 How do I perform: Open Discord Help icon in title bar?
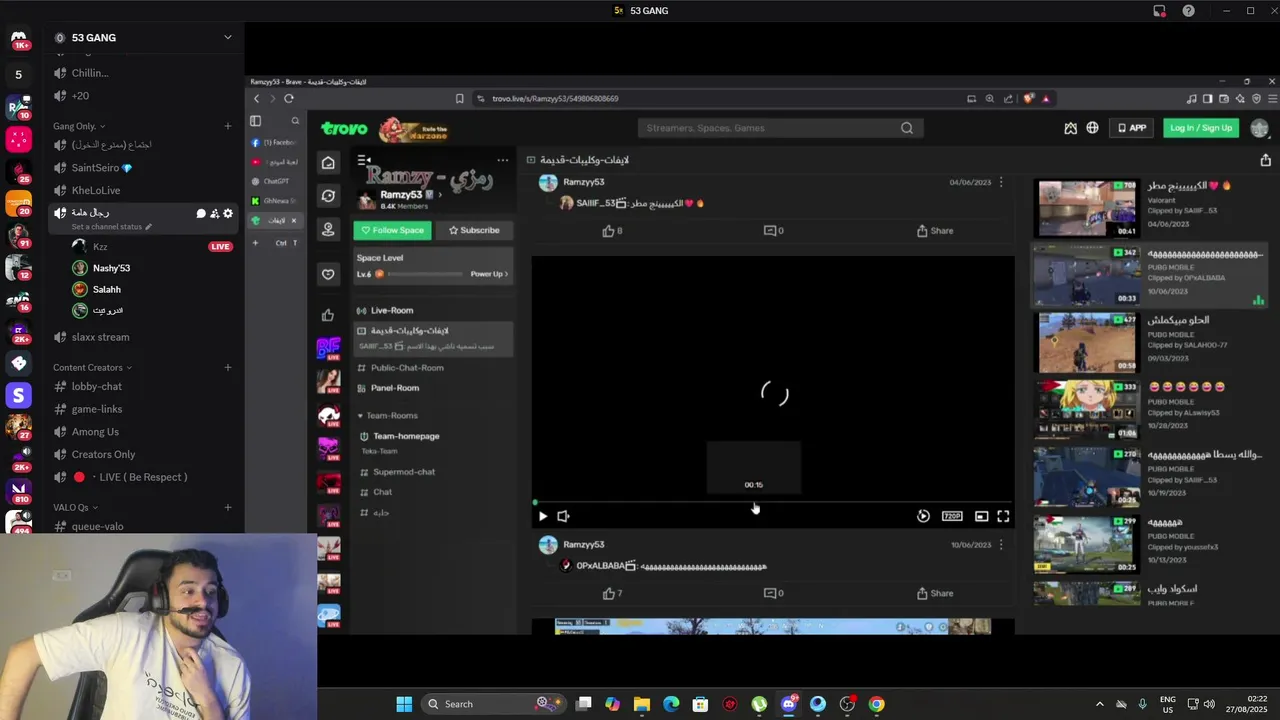(1188, 11)
